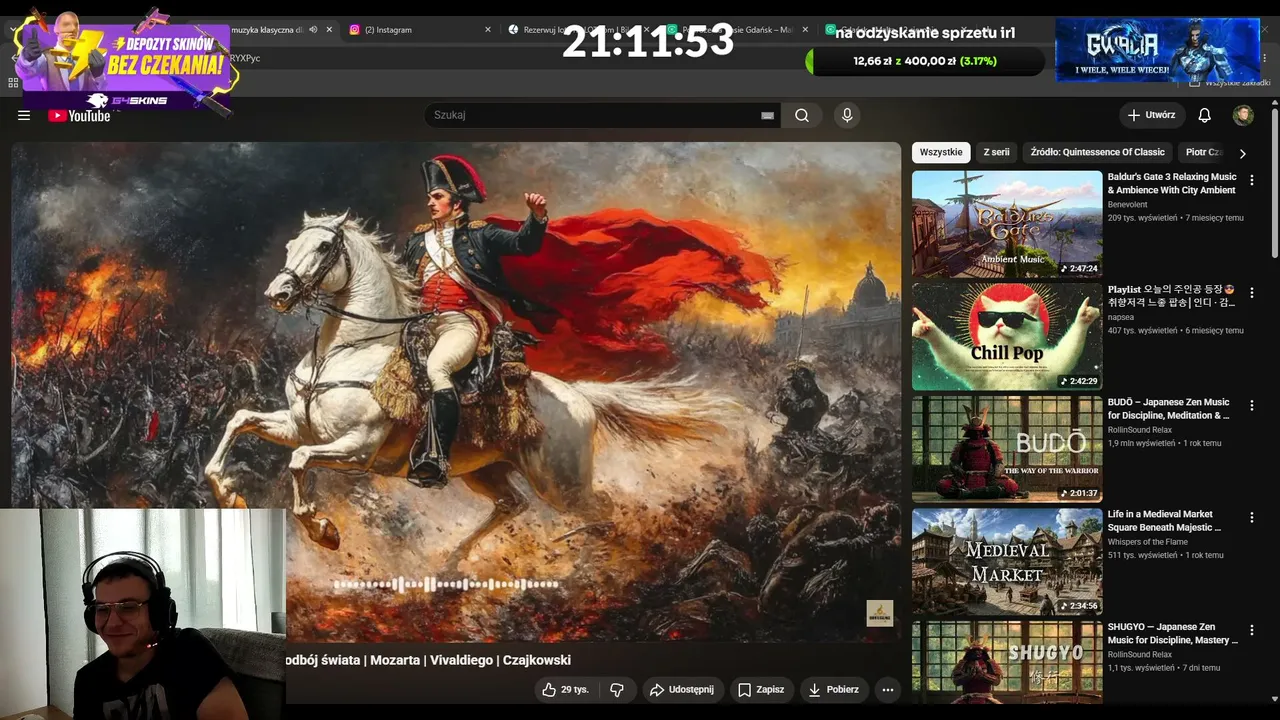Image resolution: width=1280 pixels, height=720 pixels.
Task: Open options menu for SHUGYO video
Action: 1251,630
